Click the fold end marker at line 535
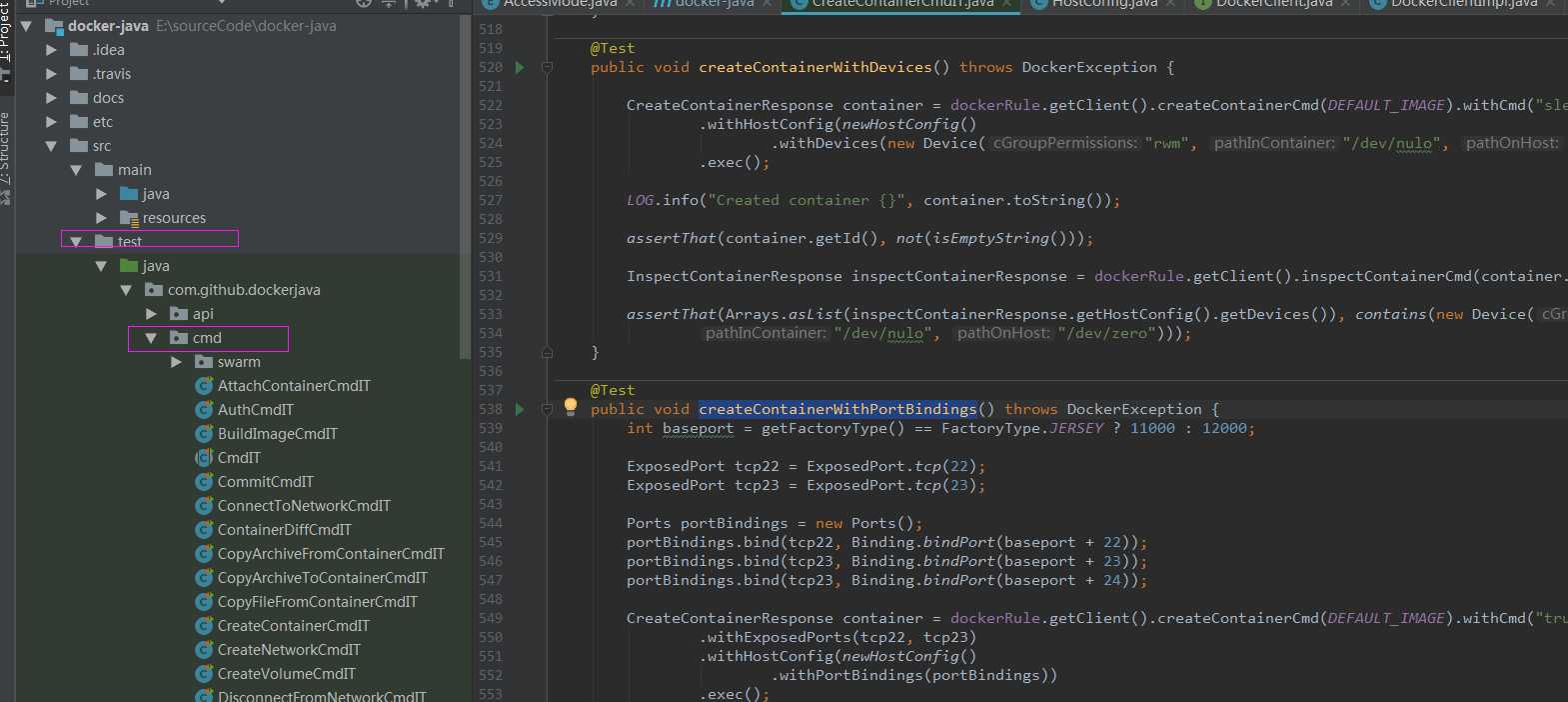1568x702 pixels. [547, 352]
